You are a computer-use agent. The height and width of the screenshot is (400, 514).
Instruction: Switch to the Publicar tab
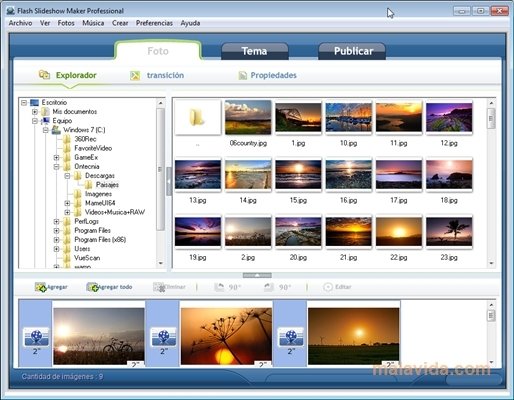[352, 51]
